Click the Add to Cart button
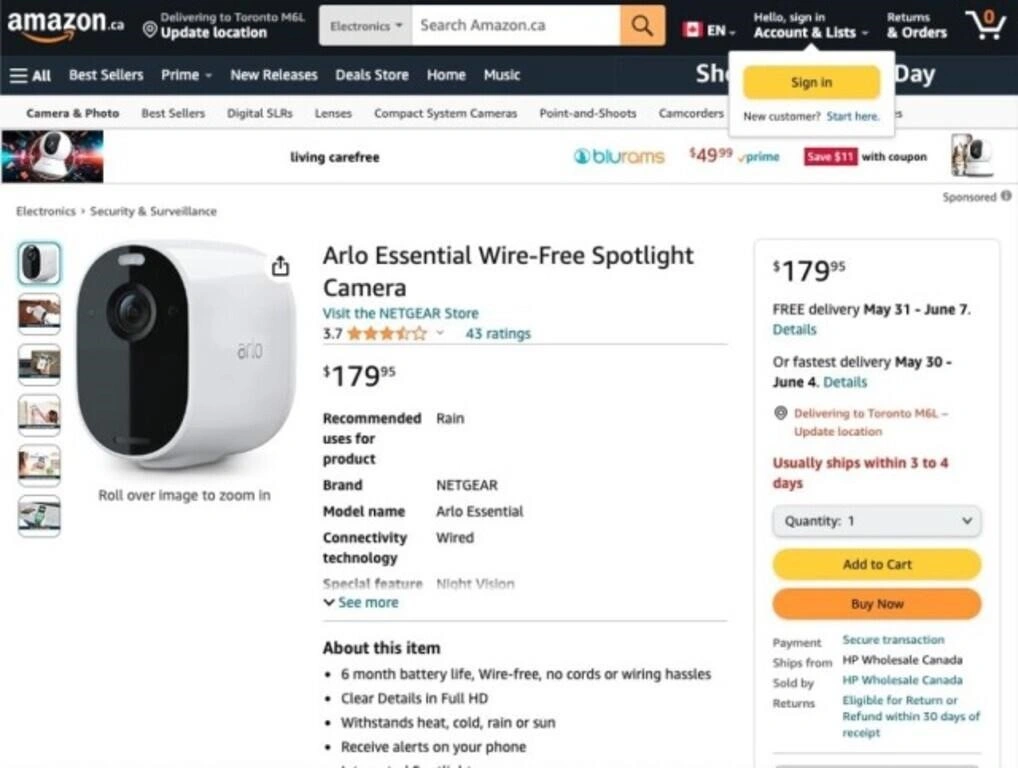Screen dimensions: 1018x768 click(x=877, y=564)
